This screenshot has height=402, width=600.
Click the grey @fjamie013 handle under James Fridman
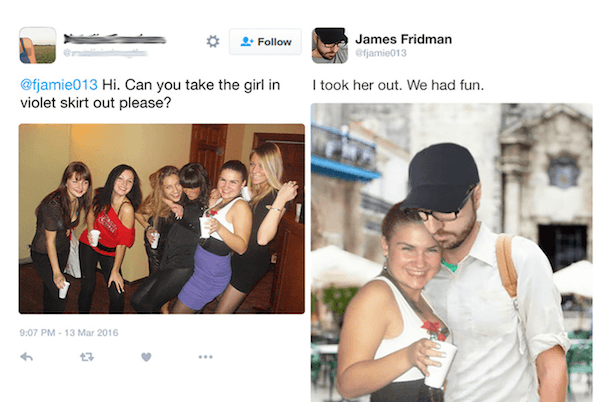coord(381,53)
